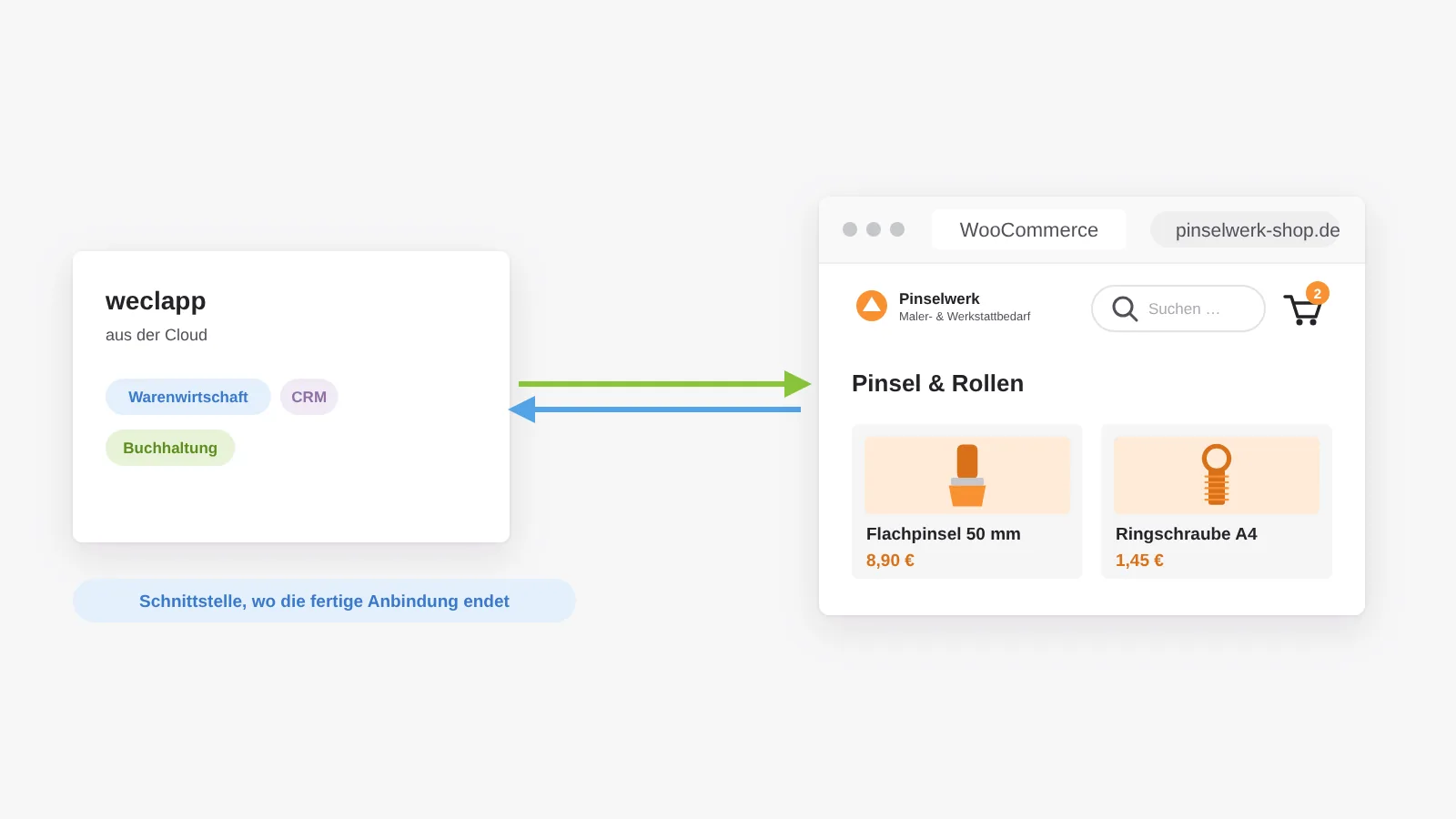Click the weclapp heading
Image resolution: width=1456 pixels, height=819 pixels.
[x=156, y=300]
